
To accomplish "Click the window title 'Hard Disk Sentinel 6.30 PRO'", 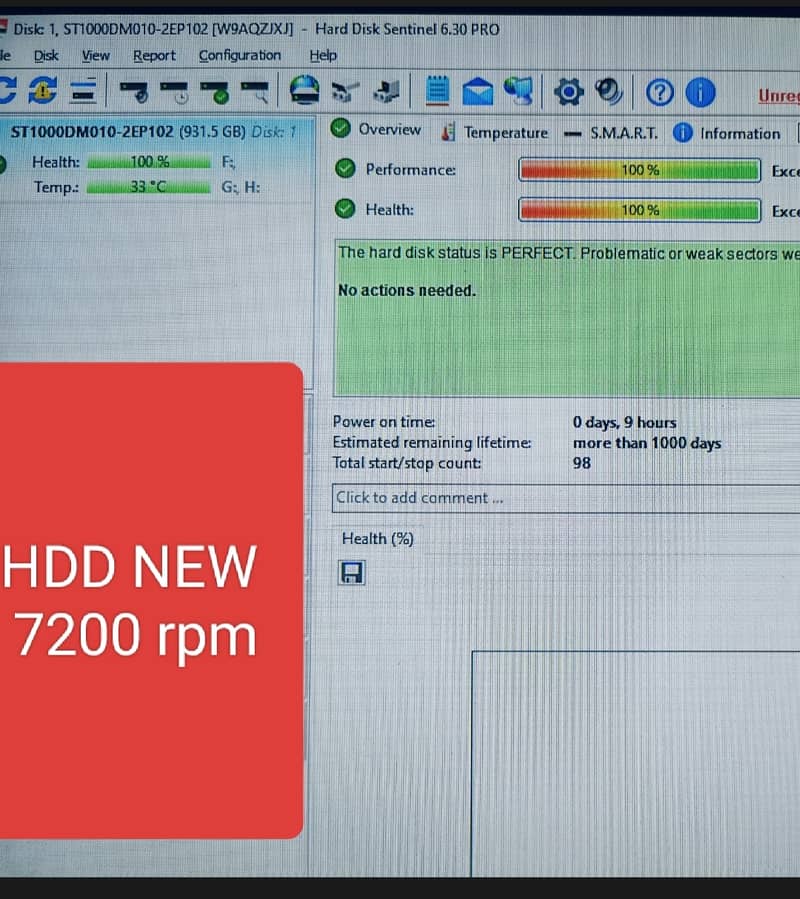I will point(407,29).
